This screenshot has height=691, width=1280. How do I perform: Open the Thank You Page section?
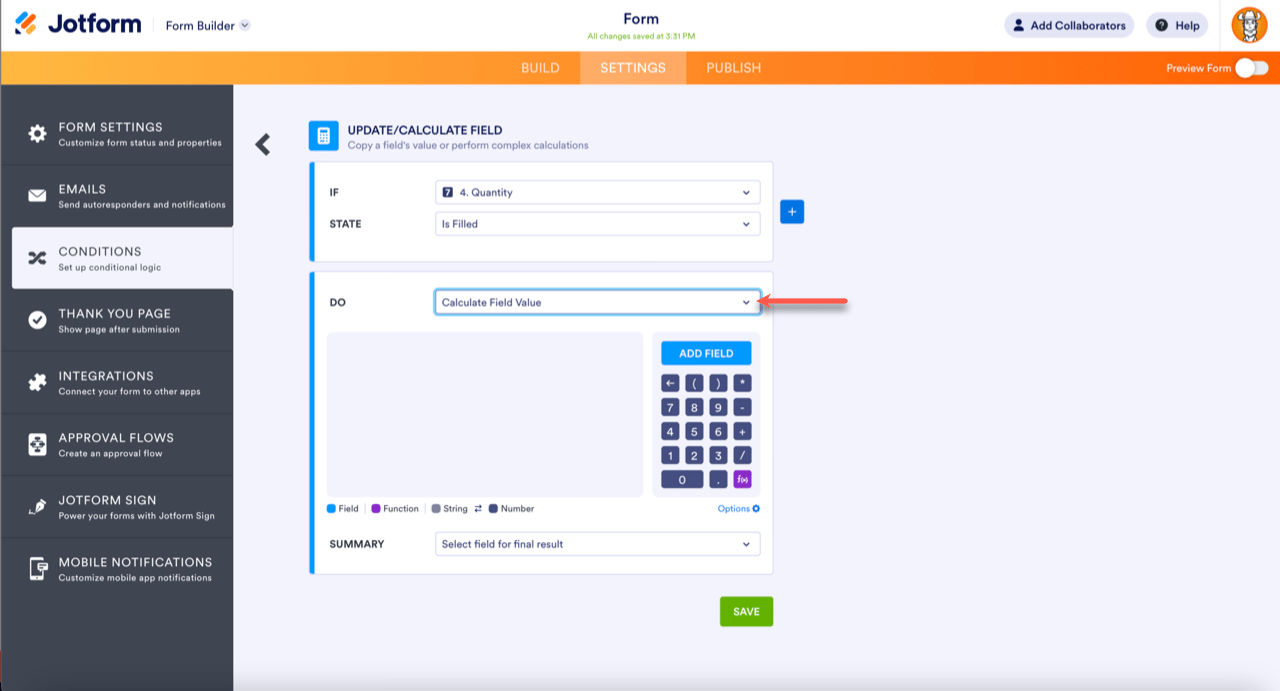click(117, 320)
